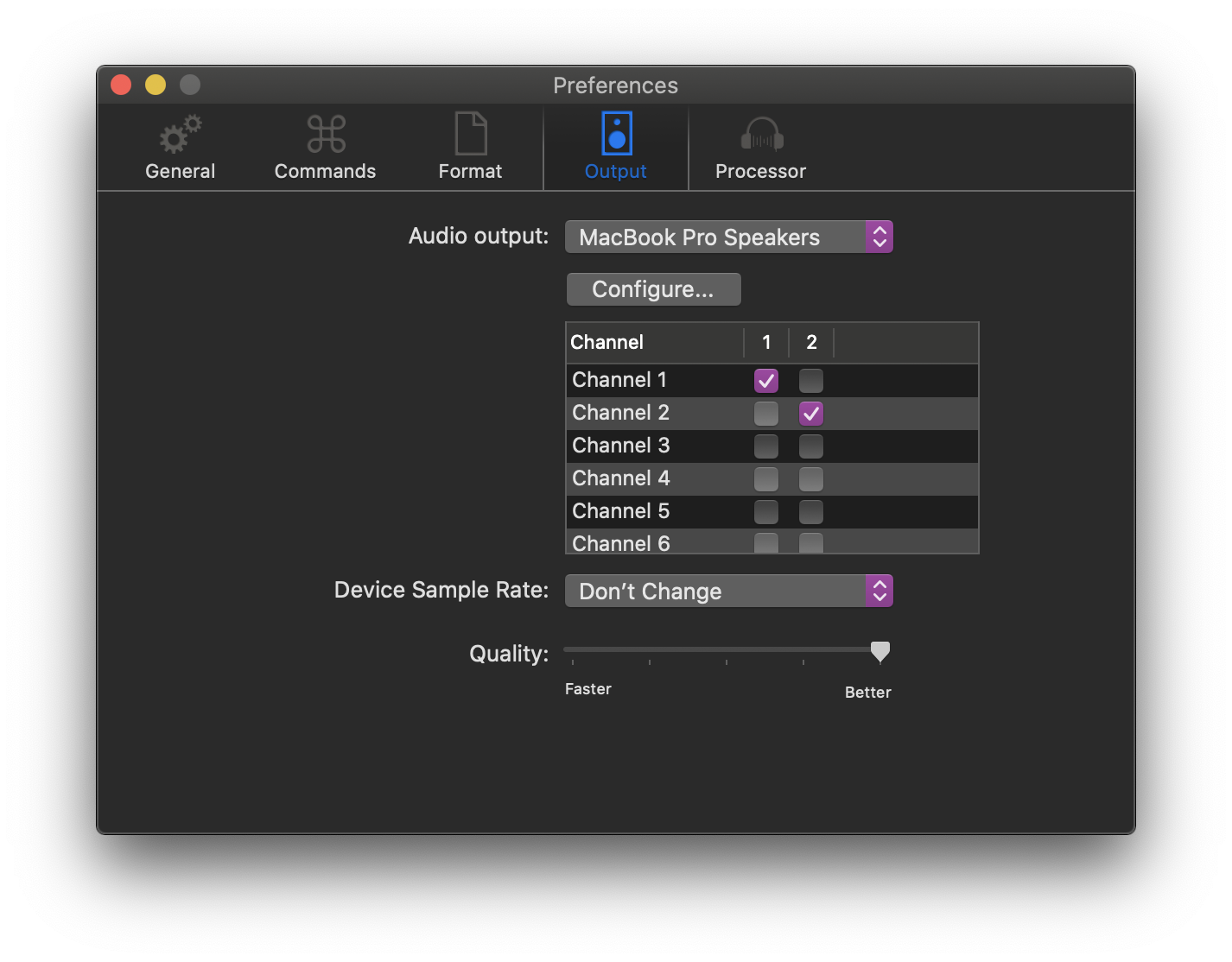
Task: Disable Channel 2 output 2 checkbox
Action: click(x=811, y=413)
